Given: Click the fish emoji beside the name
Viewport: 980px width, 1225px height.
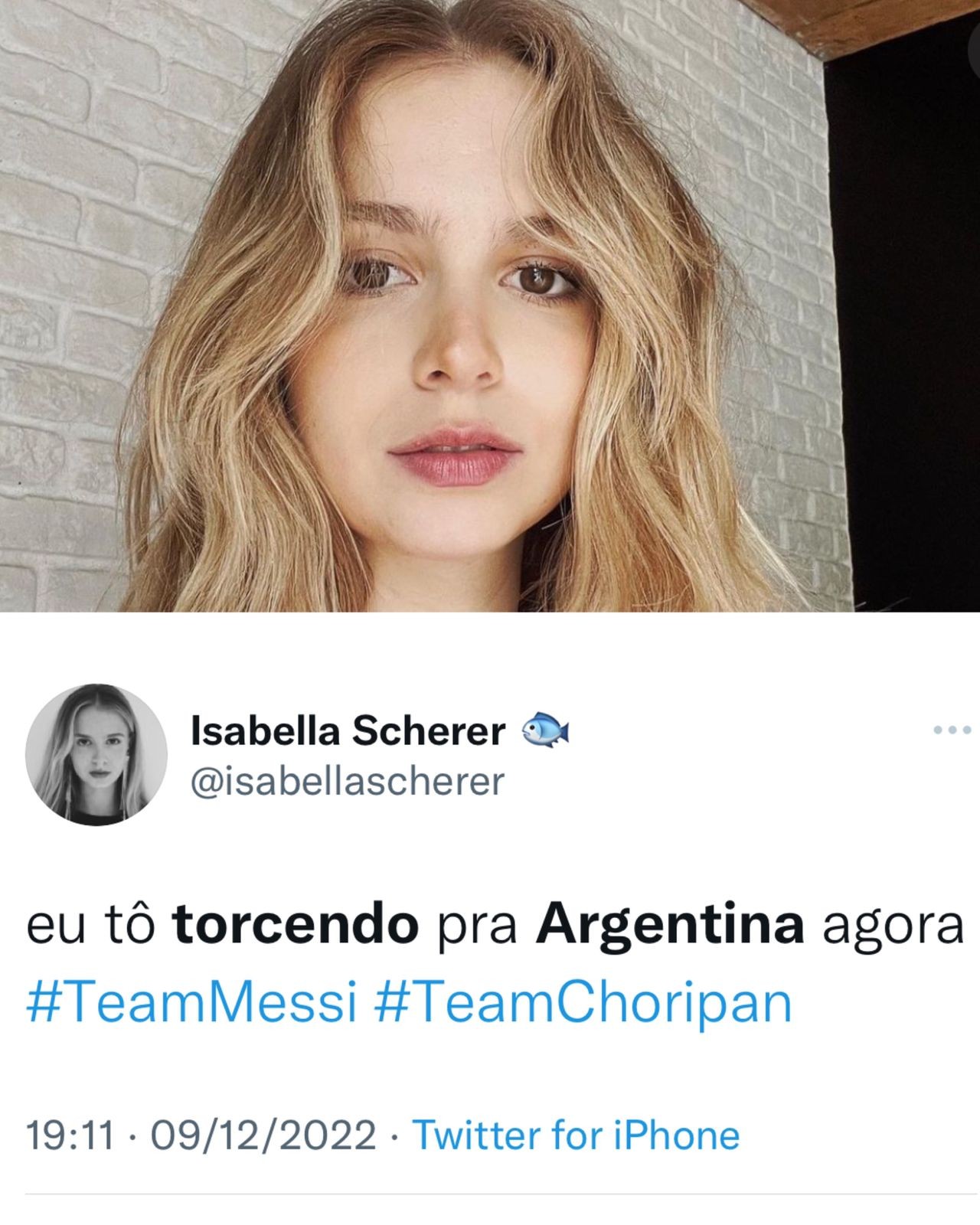Looking at the screenshot, I should pyautogui.click(x=546, y=730).
